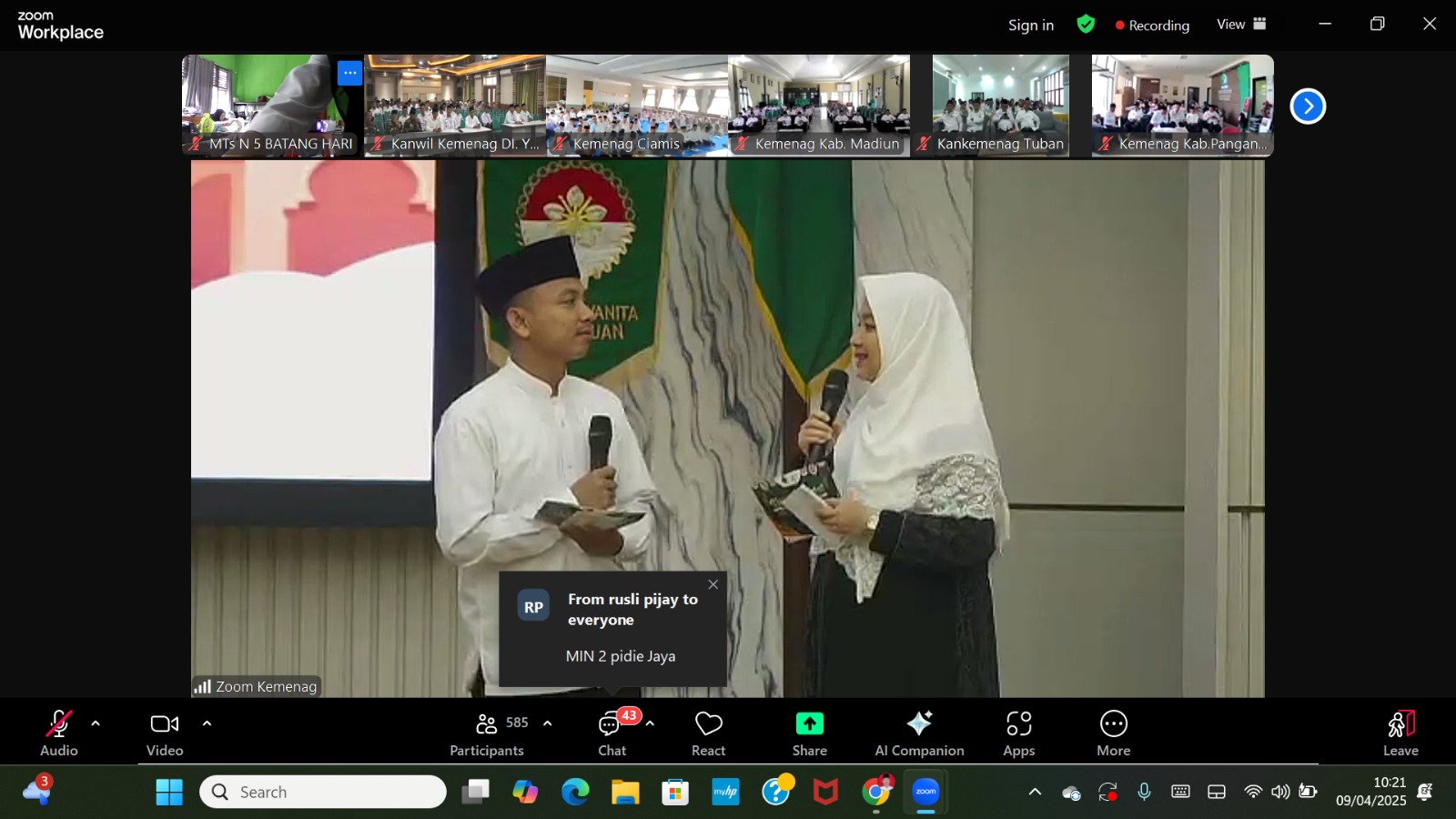
Task: Show the Participants list of 585 attendees
Action: click(486, 732)
